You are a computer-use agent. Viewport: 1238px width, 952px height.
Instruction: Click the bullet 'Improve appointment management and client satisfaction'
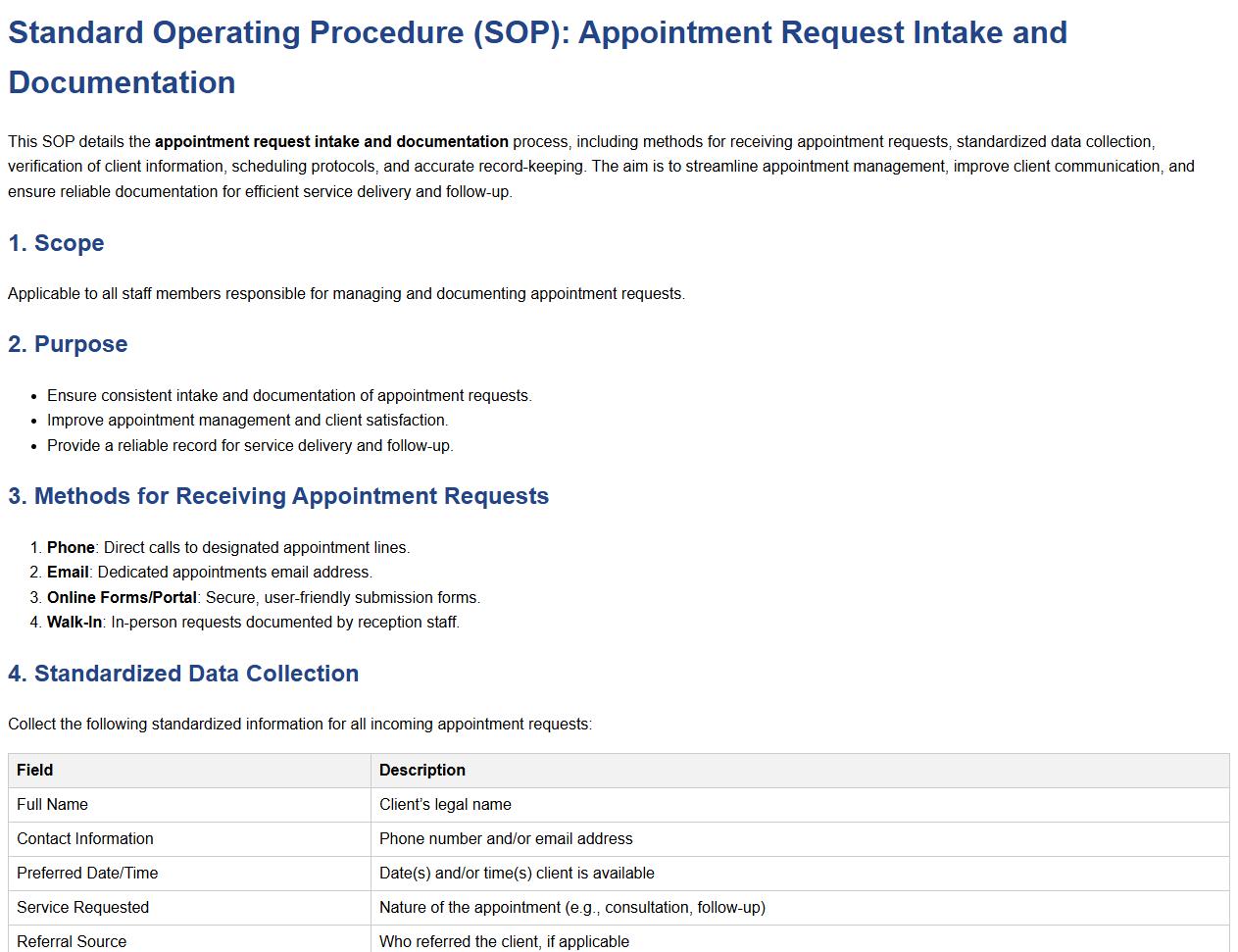click(x=247, y=420)
